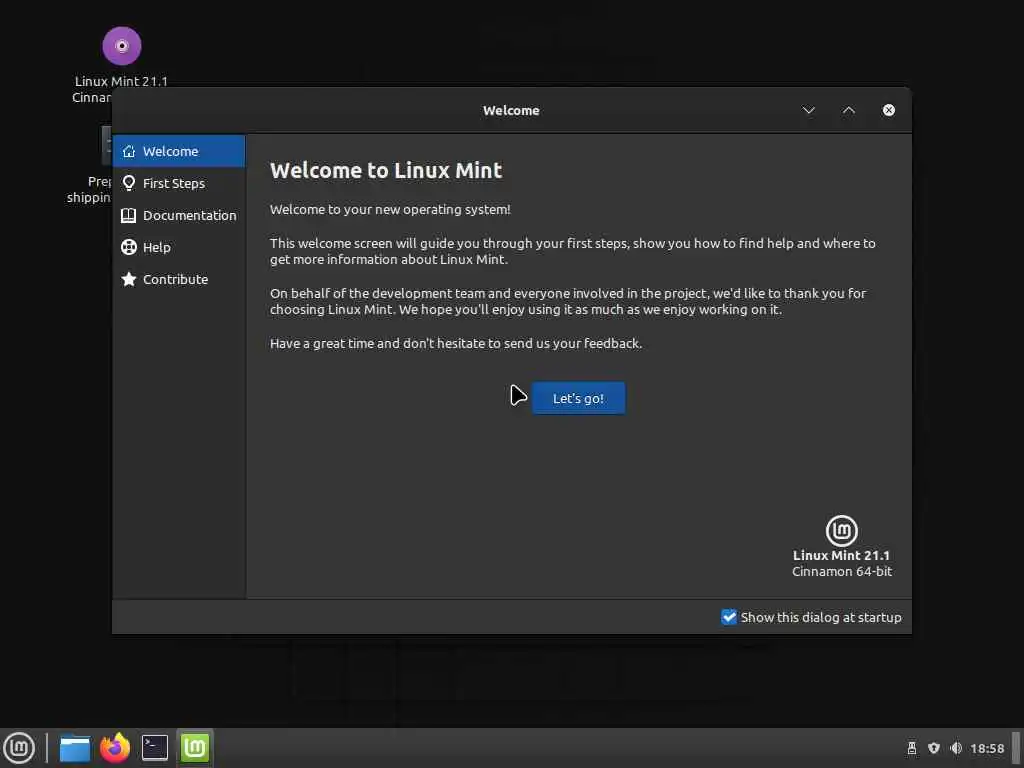
Task: Uncheck Show this dialog at startup
Action: point(729,616)
